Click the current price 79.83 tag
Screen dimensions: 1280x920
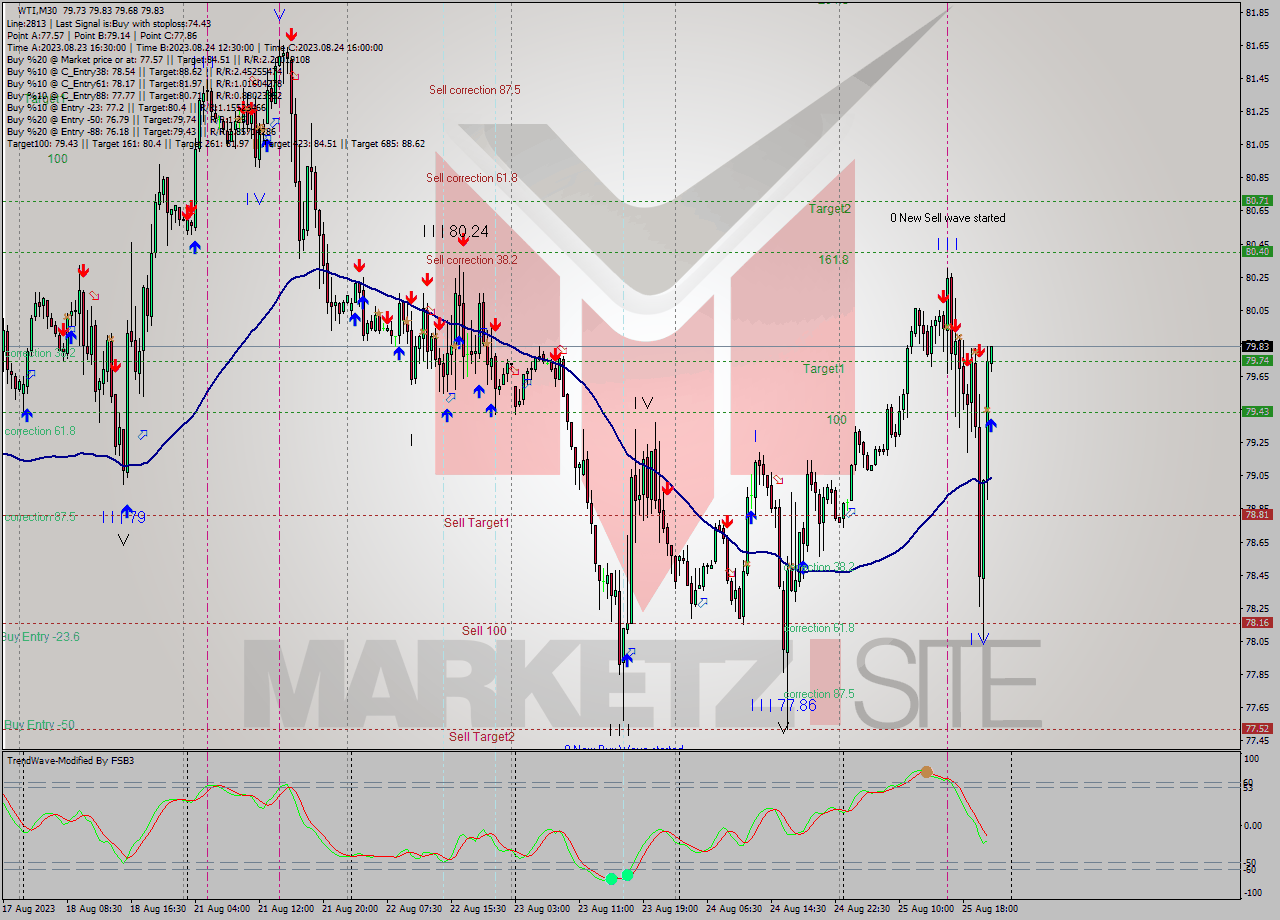click(1257, 346)
